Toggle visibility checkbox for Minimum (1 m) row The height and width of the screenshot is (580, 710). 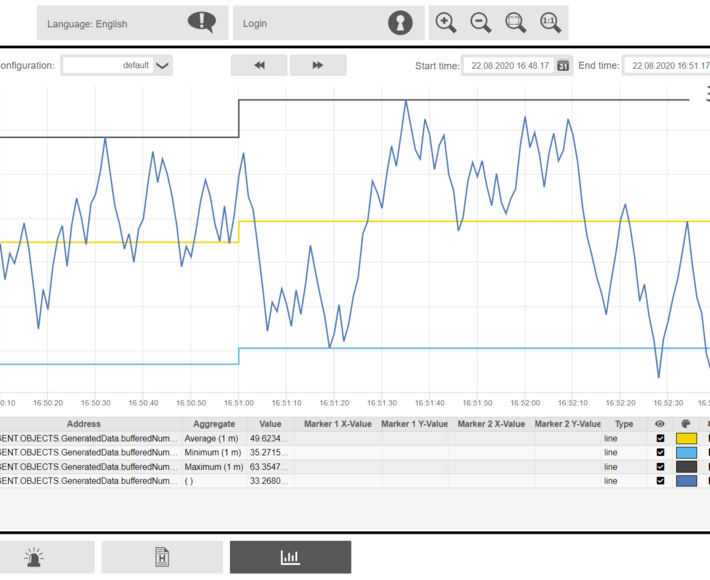pyautogui.click(x=660, y=452)
